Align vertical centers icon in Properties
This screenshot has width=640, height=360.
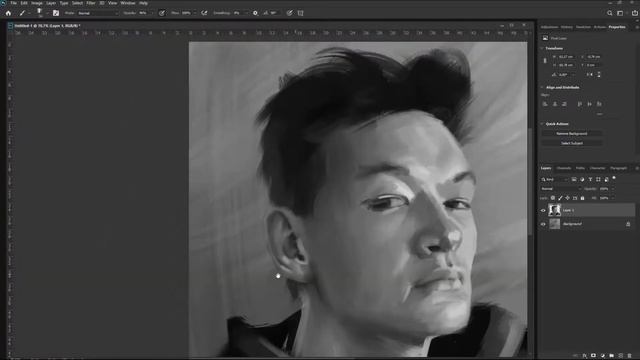(589, 104)
